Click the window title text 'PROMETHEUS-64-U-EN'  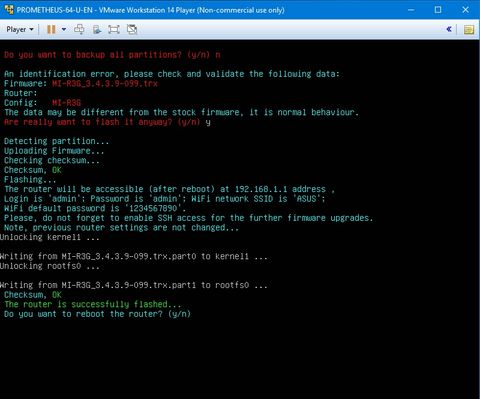point(55,10)
